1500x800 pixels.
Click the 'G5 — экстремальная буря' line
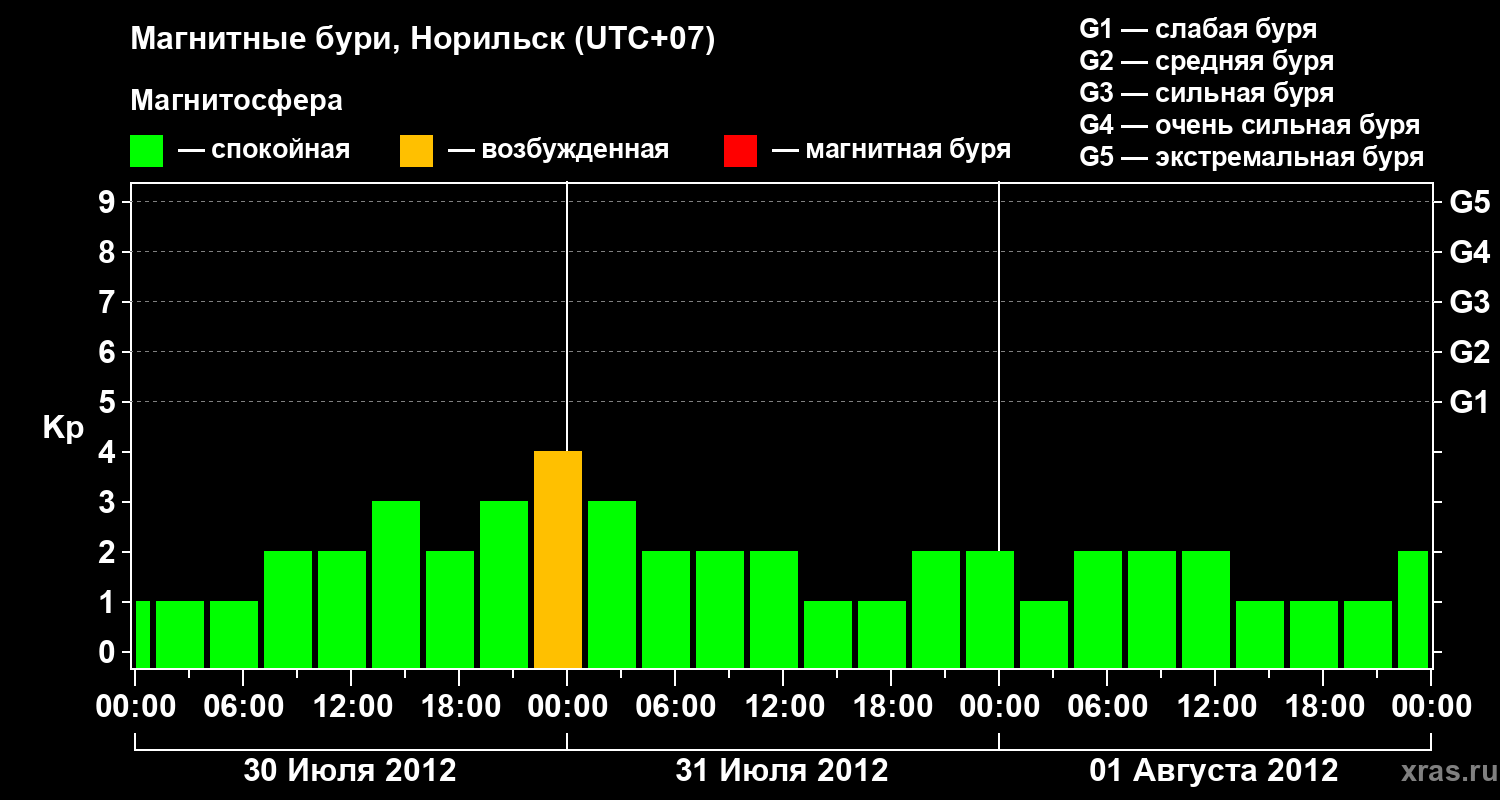(1251, 157)
